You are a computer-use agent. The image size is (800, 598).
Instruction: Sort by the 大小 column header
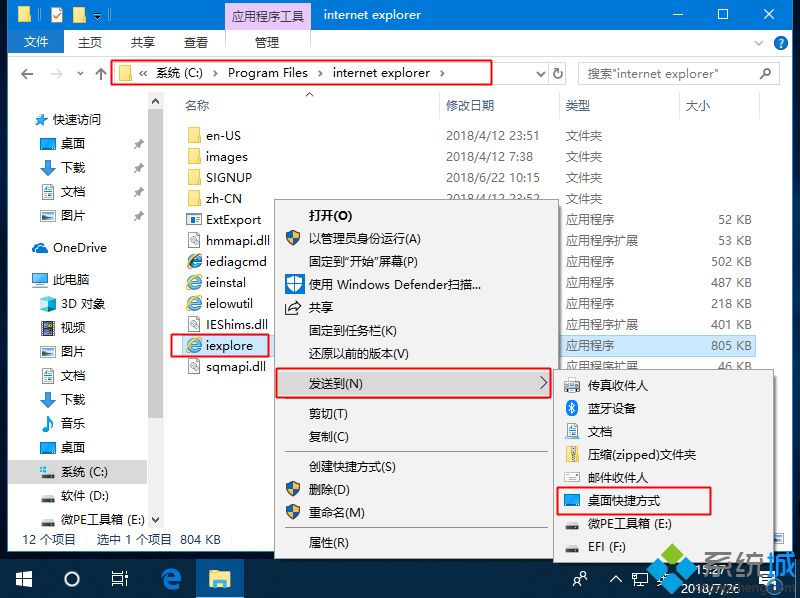[697, 105]
